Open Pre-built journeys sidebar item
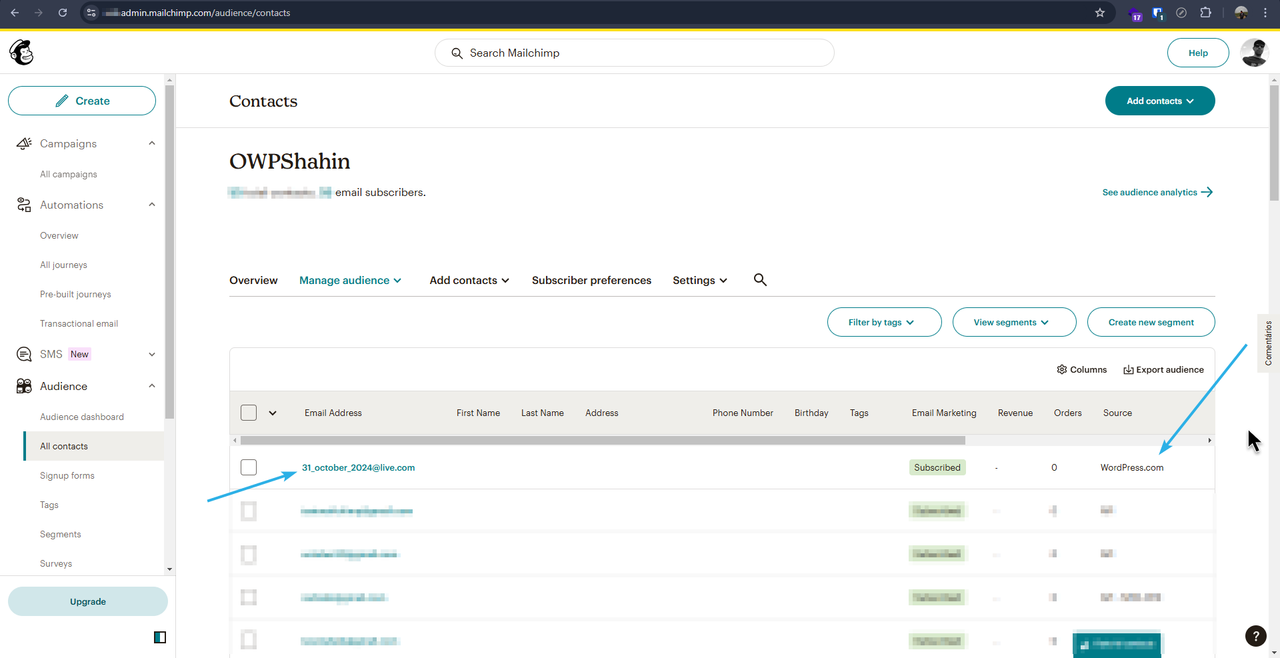The width and height of the screenshot is (1280, 658). coord(75,294)
